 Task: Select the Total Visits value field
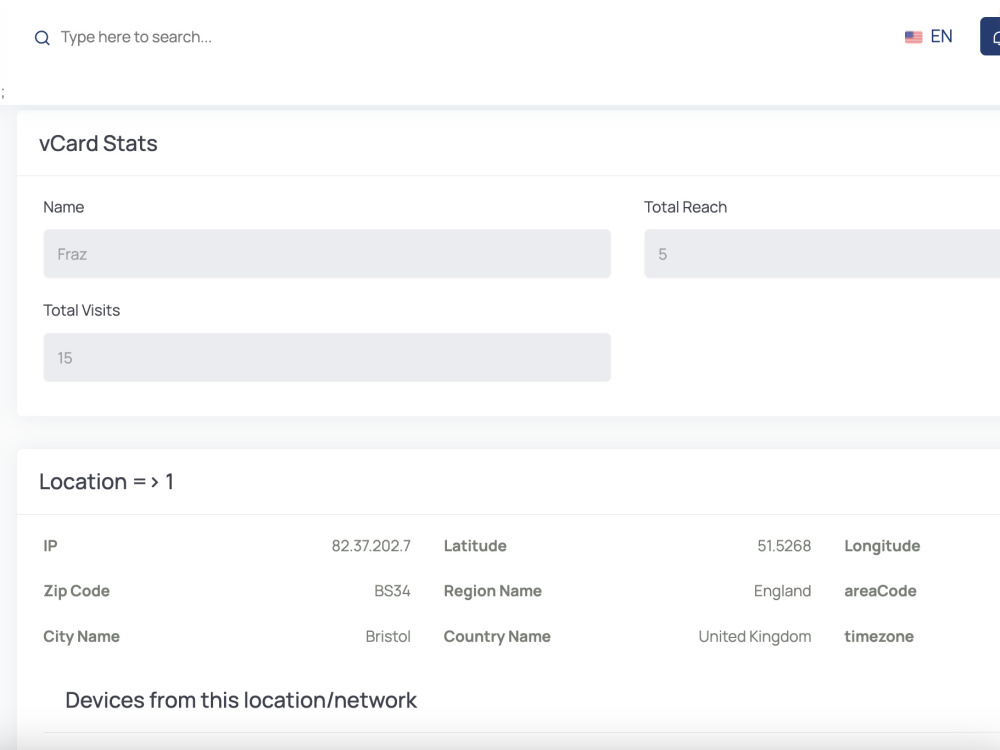point(327,356)
